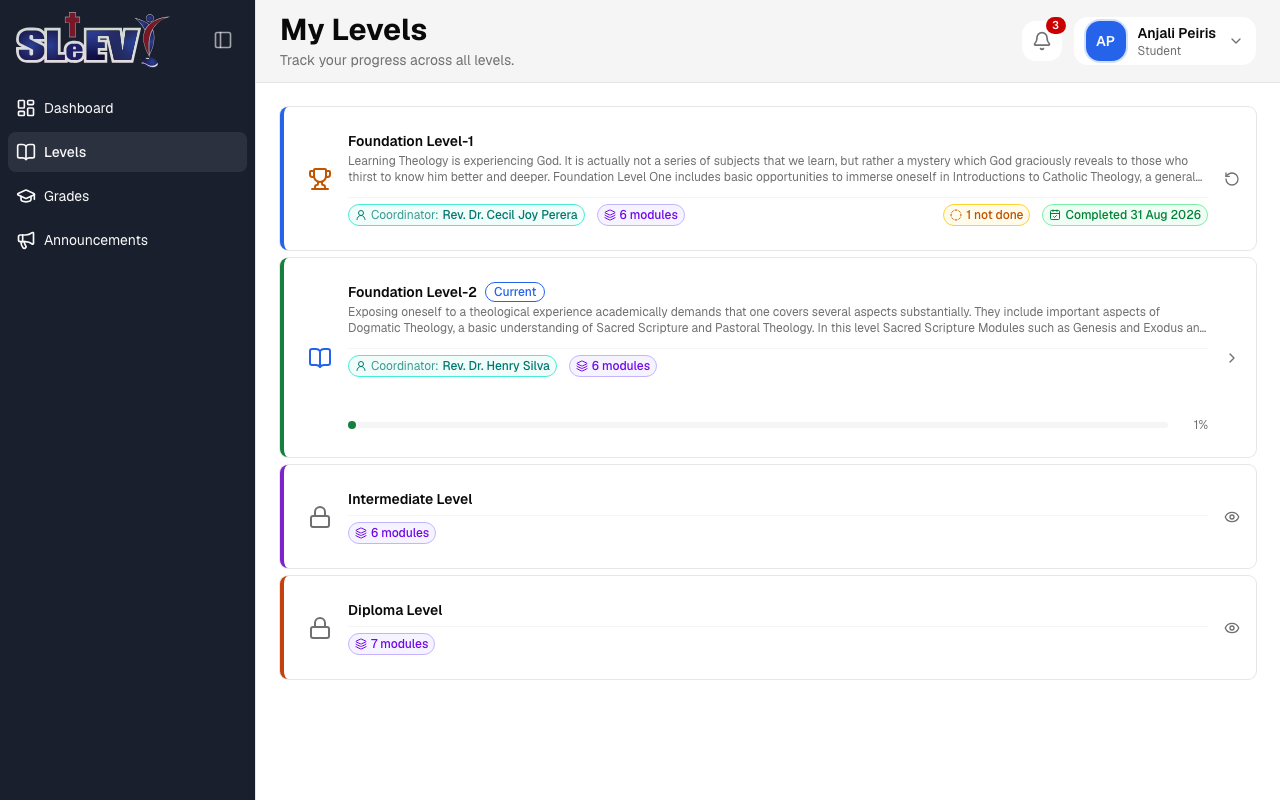The height and width of the screenshot is (800, 1280).
Task: Click '6 modules' tag on Foundation Level-2
Action: click(x=613, y=366)
